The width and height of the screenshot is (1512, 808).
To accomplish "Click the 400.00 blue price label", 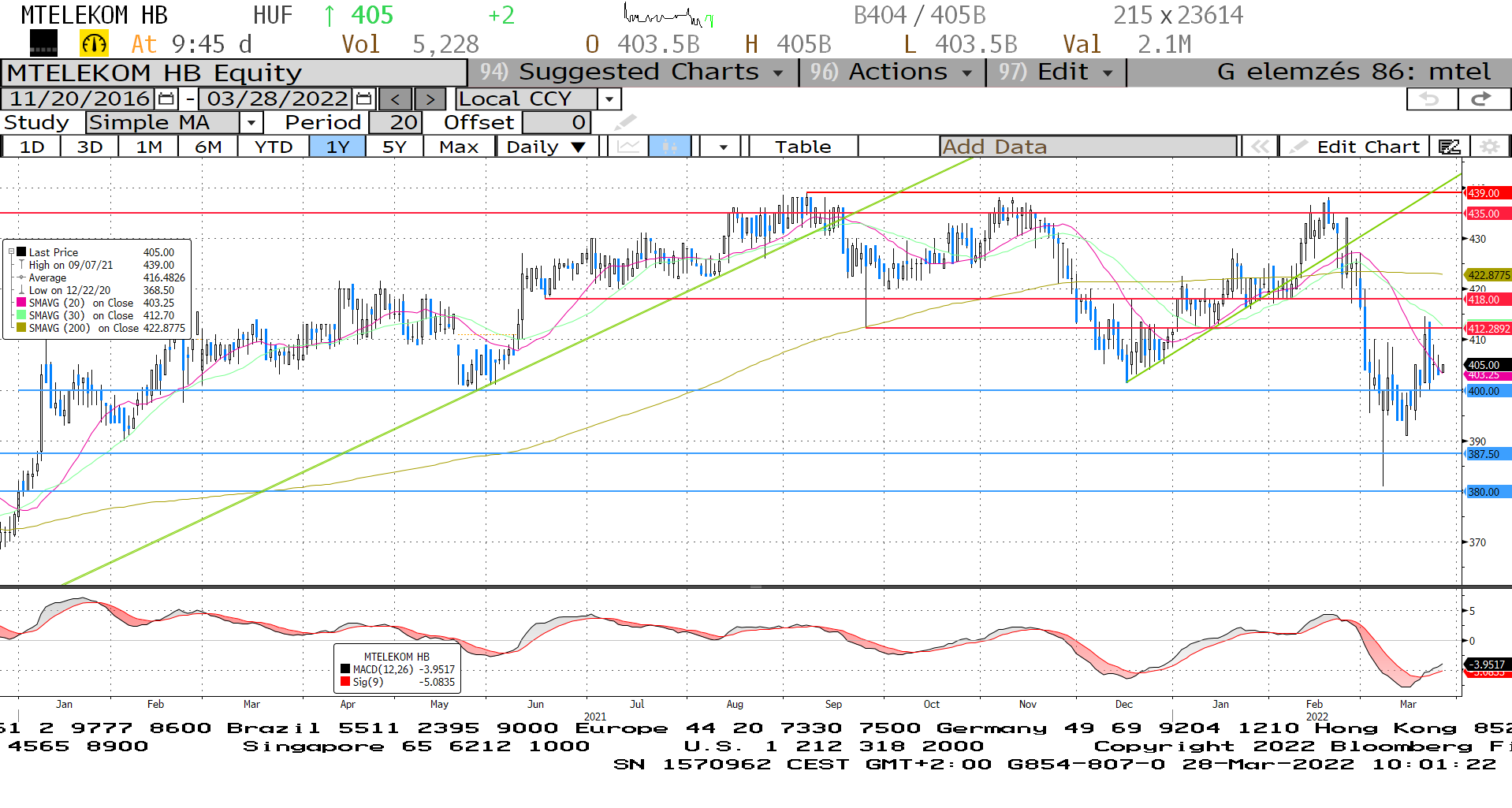I will tap(1488, 391).
